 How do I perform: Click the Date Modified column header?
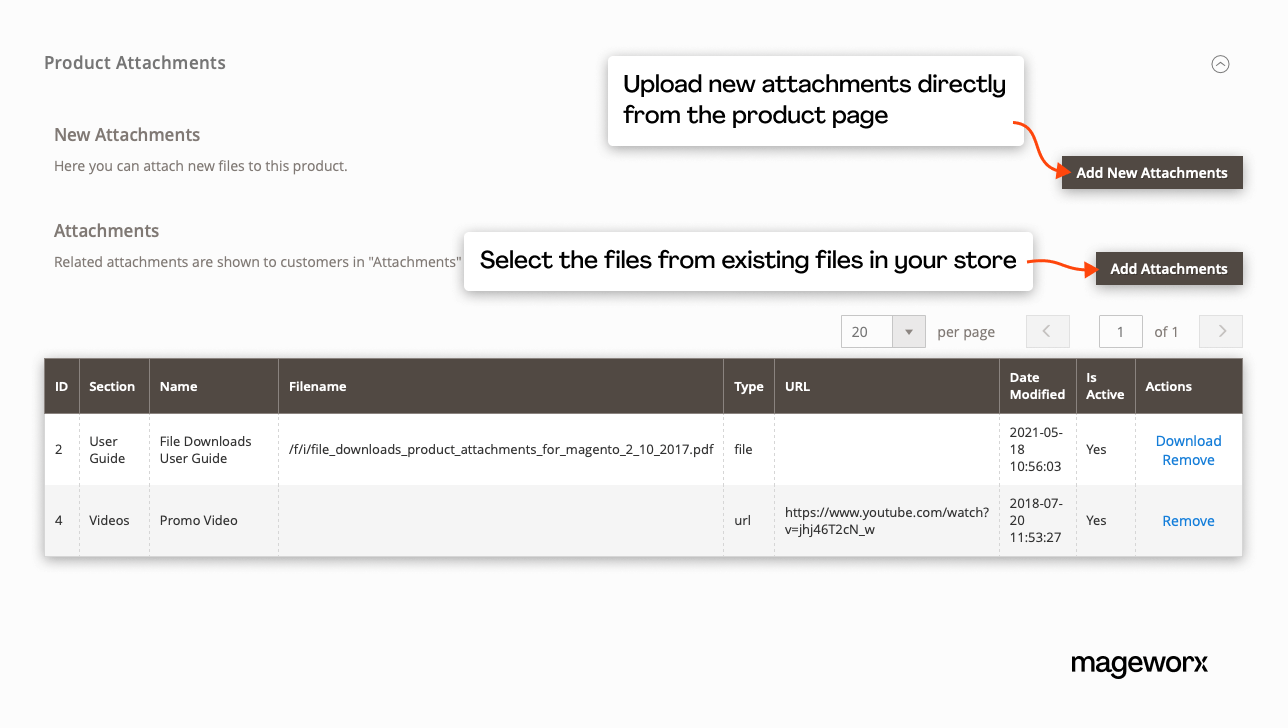tap(1037, 386)
